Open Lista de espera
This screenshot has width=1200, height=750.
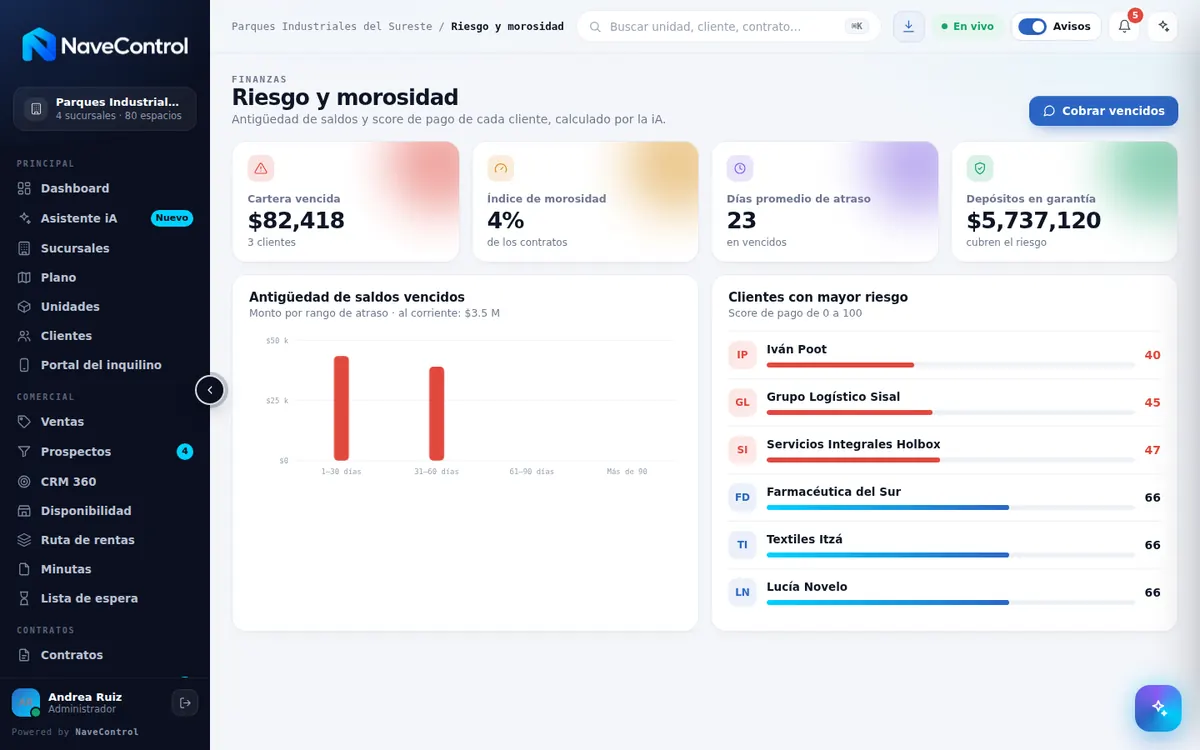[x=105, y=598]
